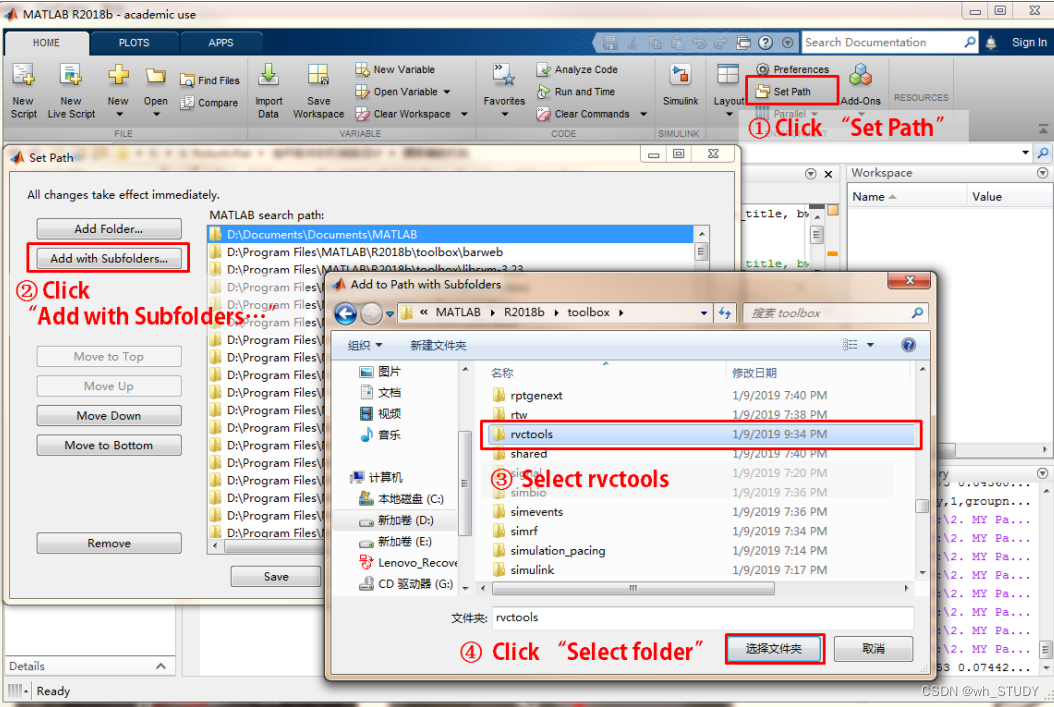1054x707 pixels.
Task: Click Add Folder... button
Action: [x=109, y=228]
